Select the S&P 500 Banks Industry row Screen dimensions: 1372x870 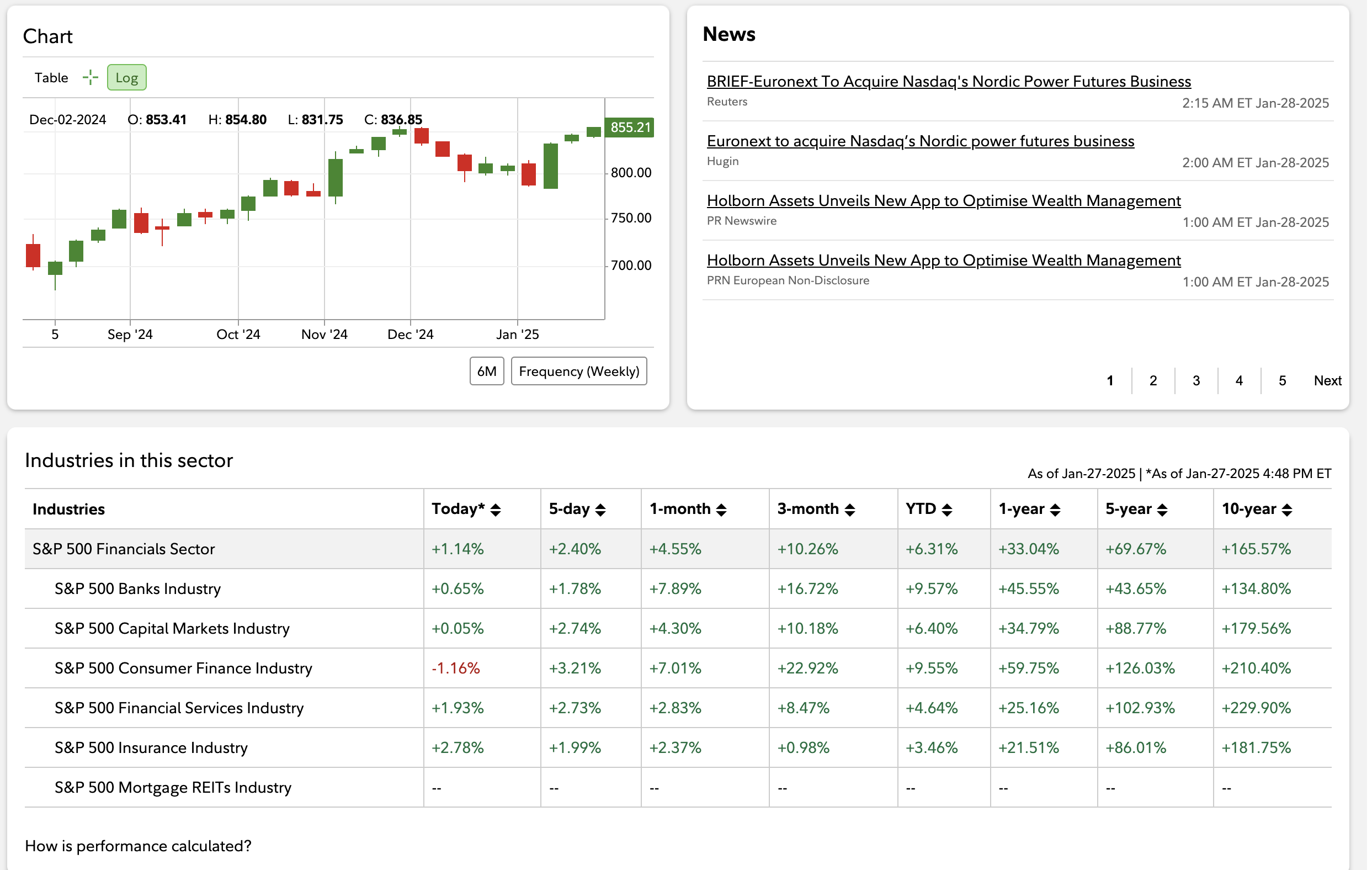click(x=138, y=588)
